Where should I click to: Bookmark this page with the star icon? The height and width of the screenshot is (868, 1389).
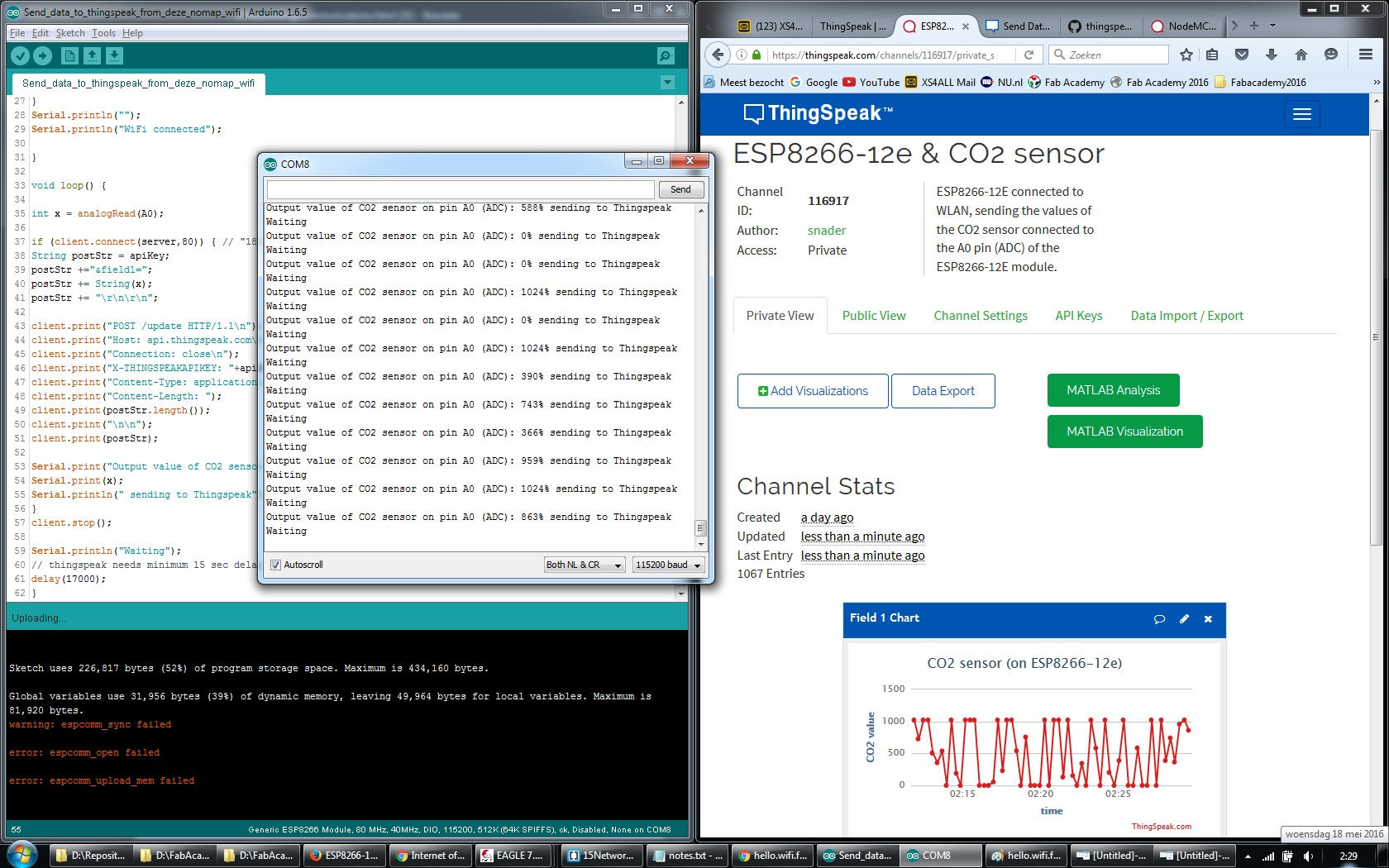click(1186, 55)
